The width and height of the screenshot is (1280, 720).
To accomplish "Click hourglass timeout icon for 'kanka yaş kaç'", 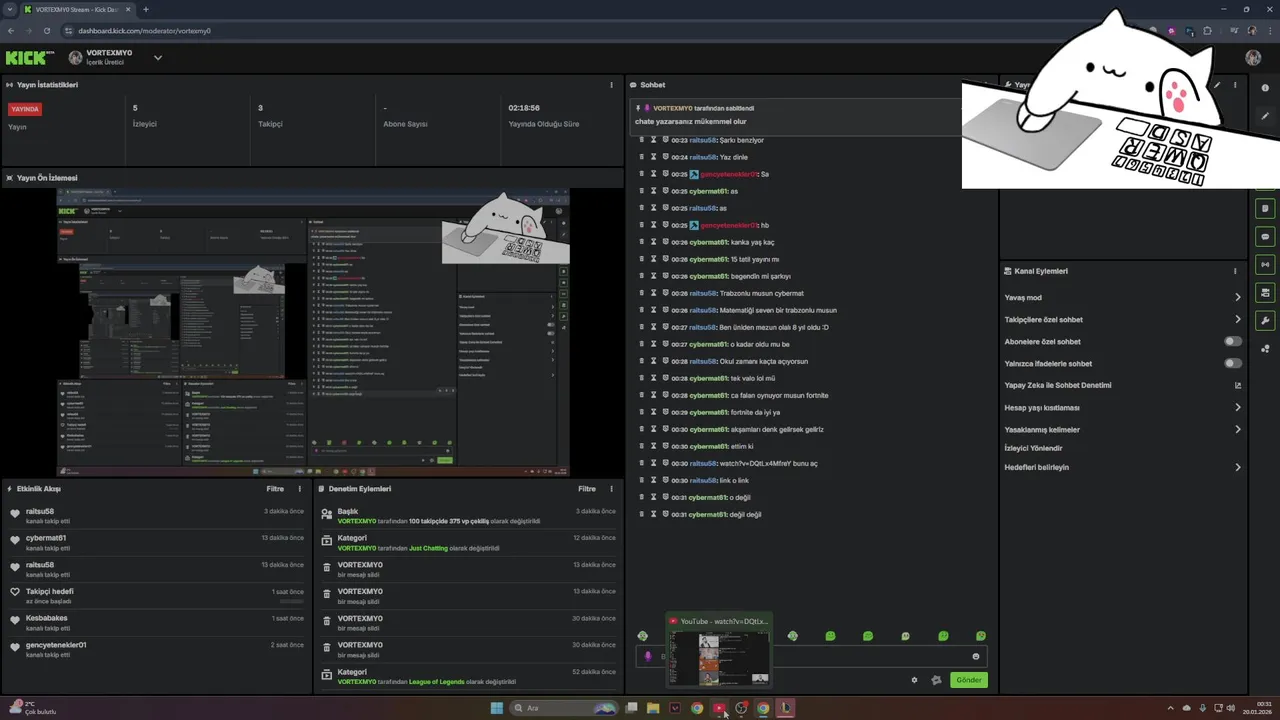I will click(x=653, y=242).
